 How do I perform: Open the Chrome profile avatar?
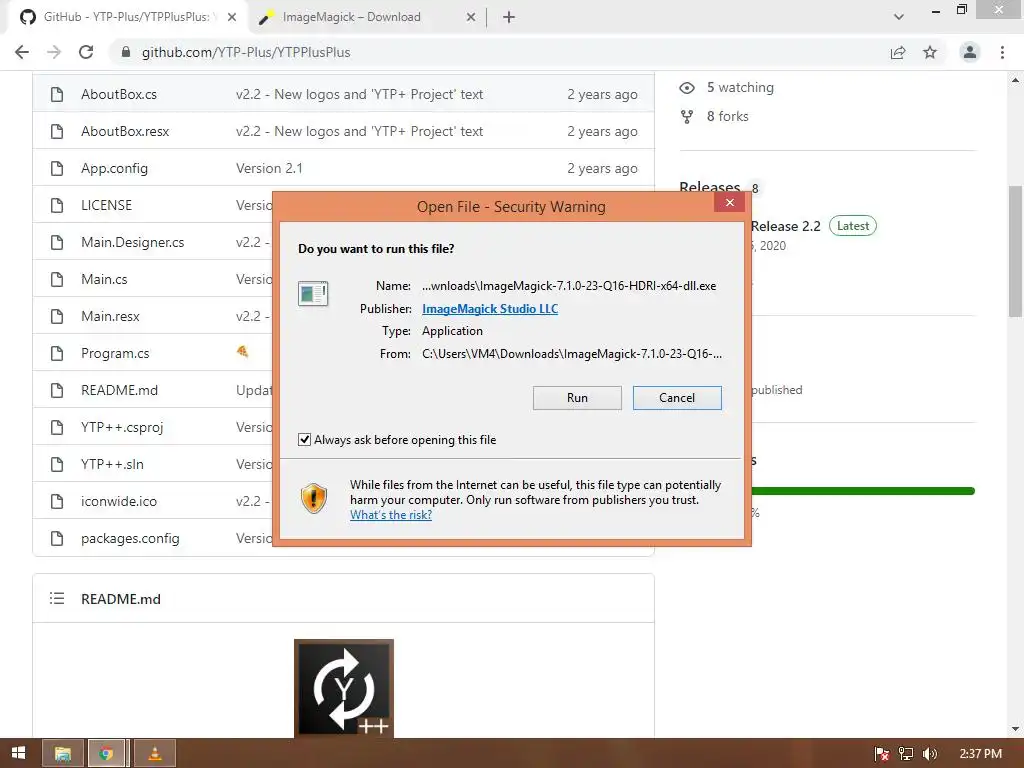pyautogui.click(x=970, y=52)
